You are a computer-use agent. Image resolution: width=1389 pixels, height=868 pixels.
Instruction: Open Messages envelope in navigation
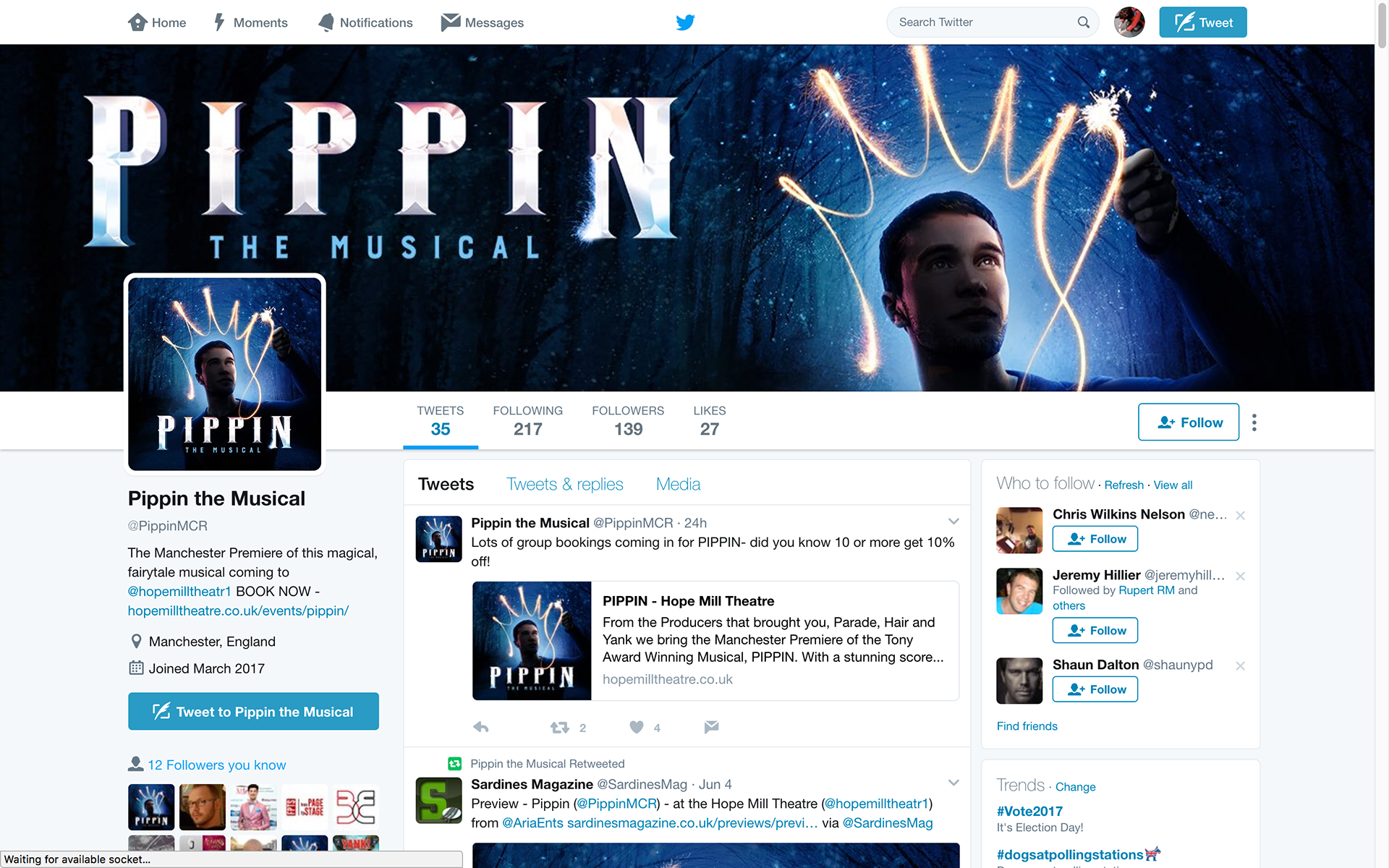tap(483, 22)
